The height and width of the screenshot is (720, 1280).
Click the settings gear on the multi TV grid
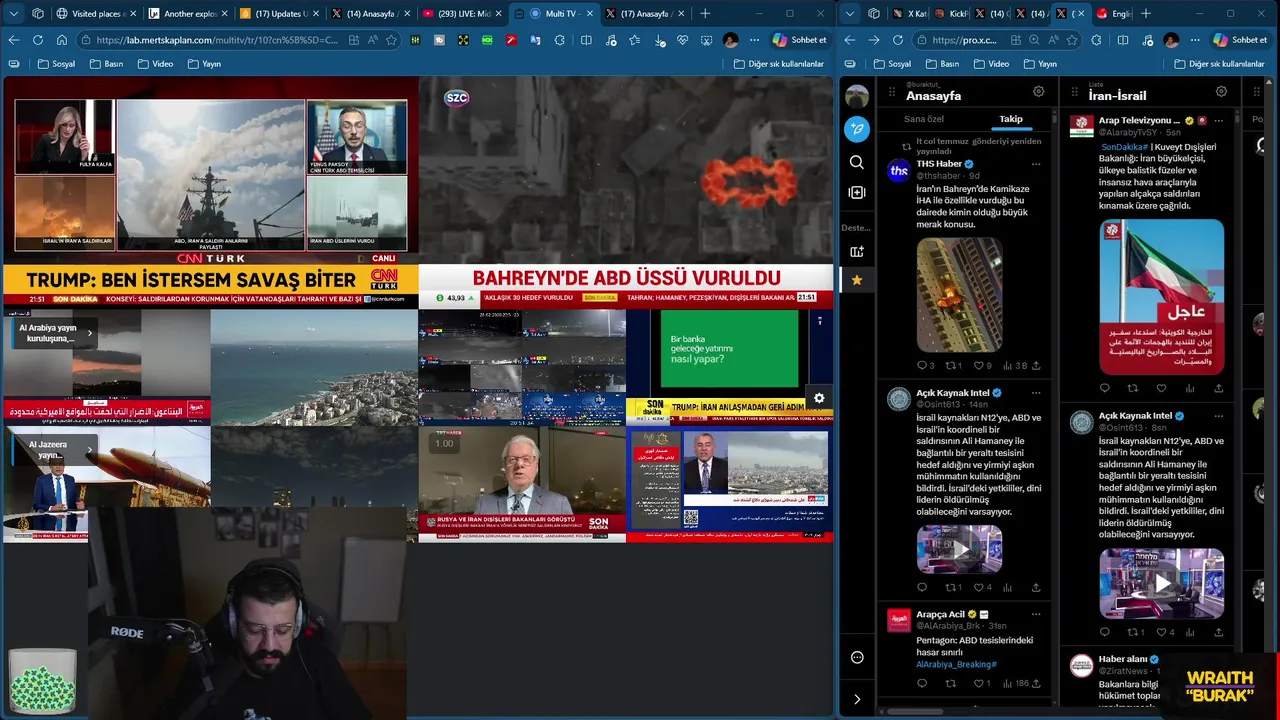click(819, 398)
